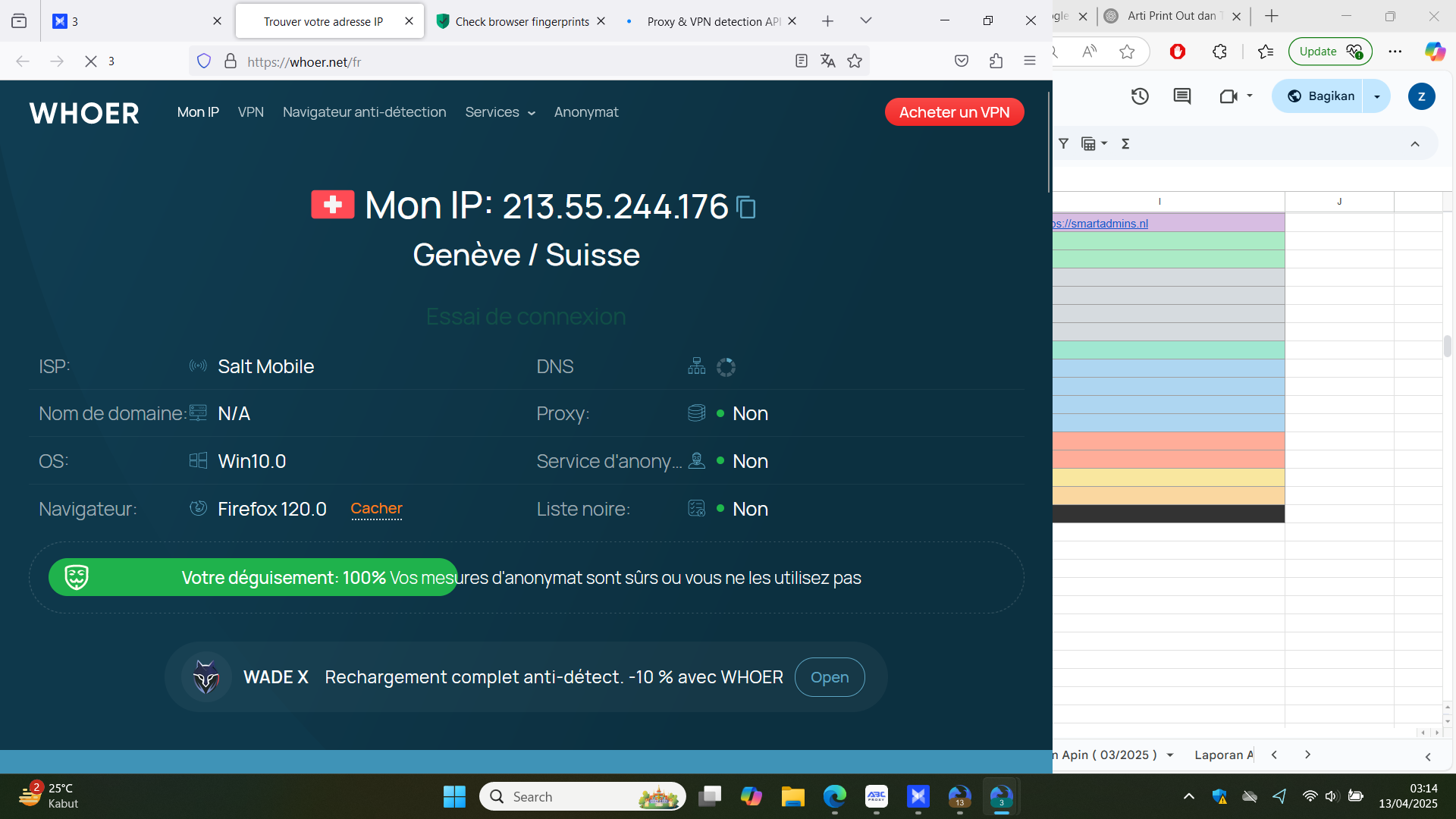Start a Meet video call in Sheets

coord(1228,96)
